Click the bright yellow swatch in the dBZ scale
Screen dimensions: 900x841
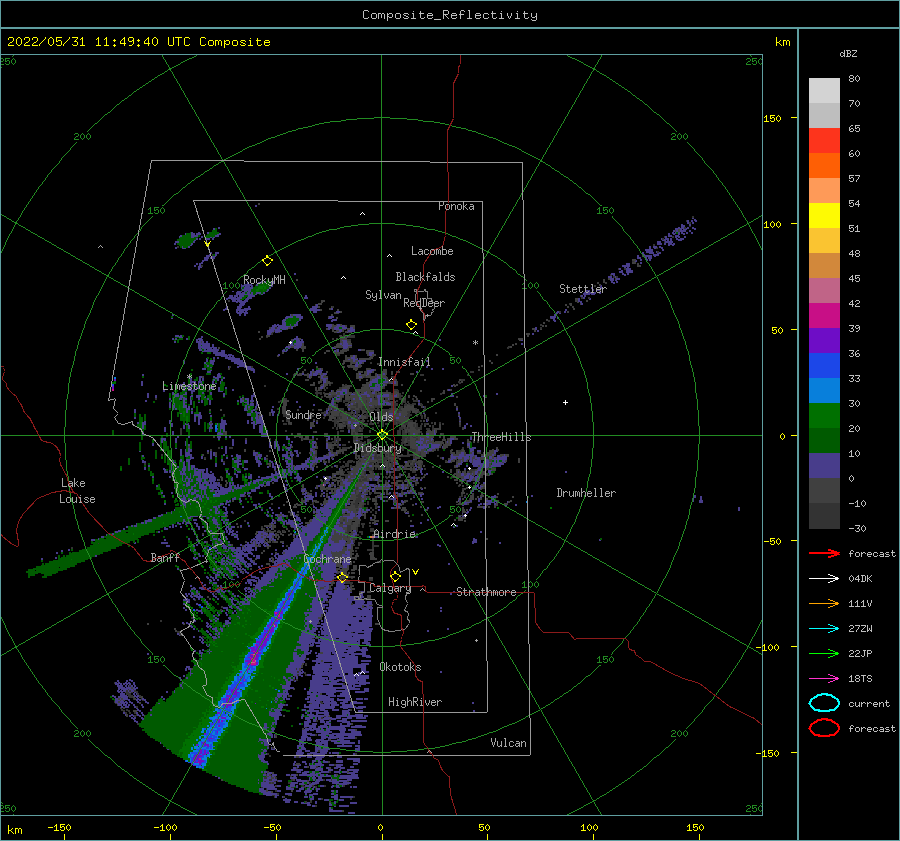(x=824, y=215)
